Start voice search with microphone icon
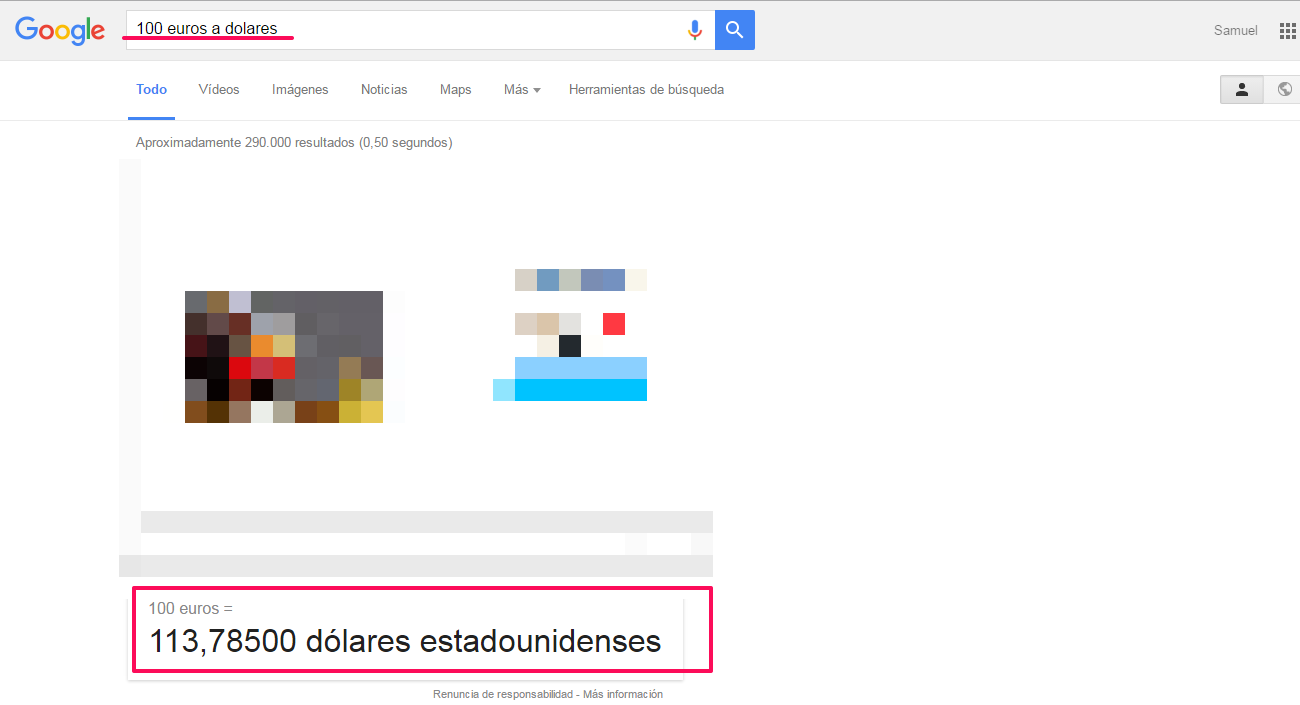Image resolution: width=1300 pixels, height=705 pixels. click(695, 30)
